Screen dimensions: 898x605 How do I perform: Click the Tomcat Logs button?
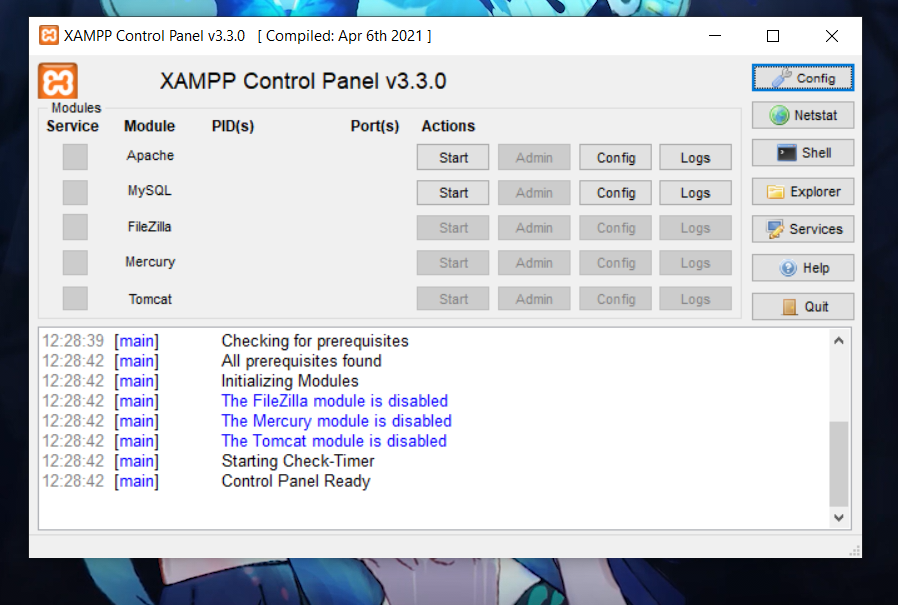click(x=695, y=298)
